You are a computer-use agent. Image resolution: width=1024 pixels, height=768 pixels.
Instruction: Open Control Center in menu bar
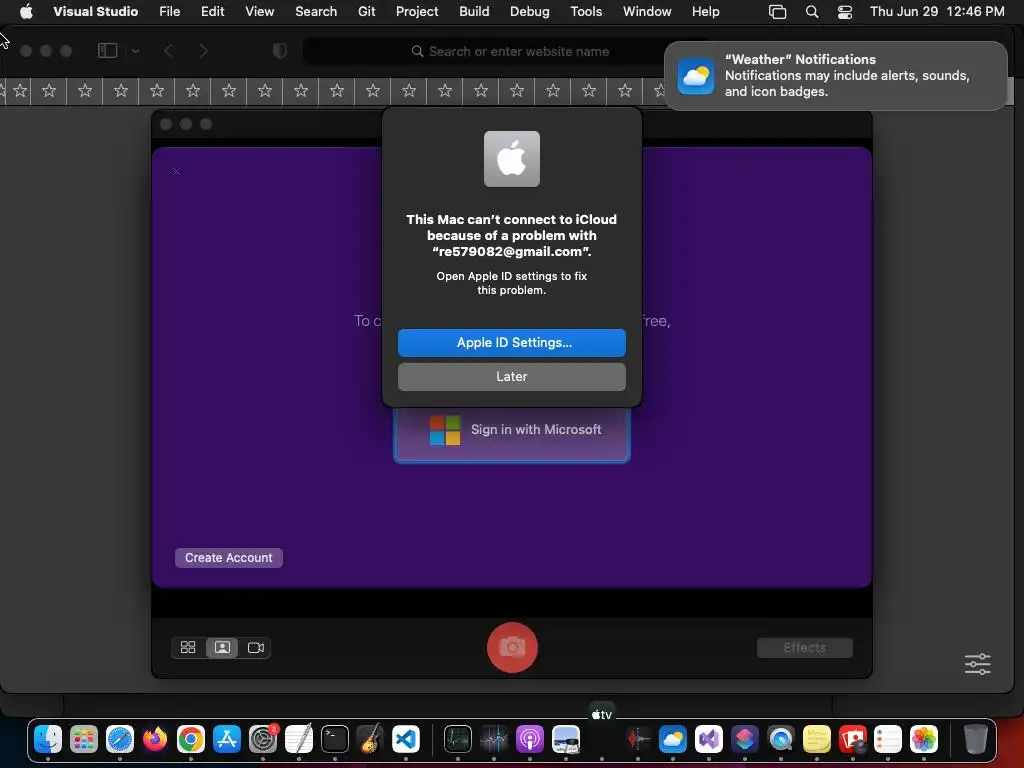coord(845,12)
